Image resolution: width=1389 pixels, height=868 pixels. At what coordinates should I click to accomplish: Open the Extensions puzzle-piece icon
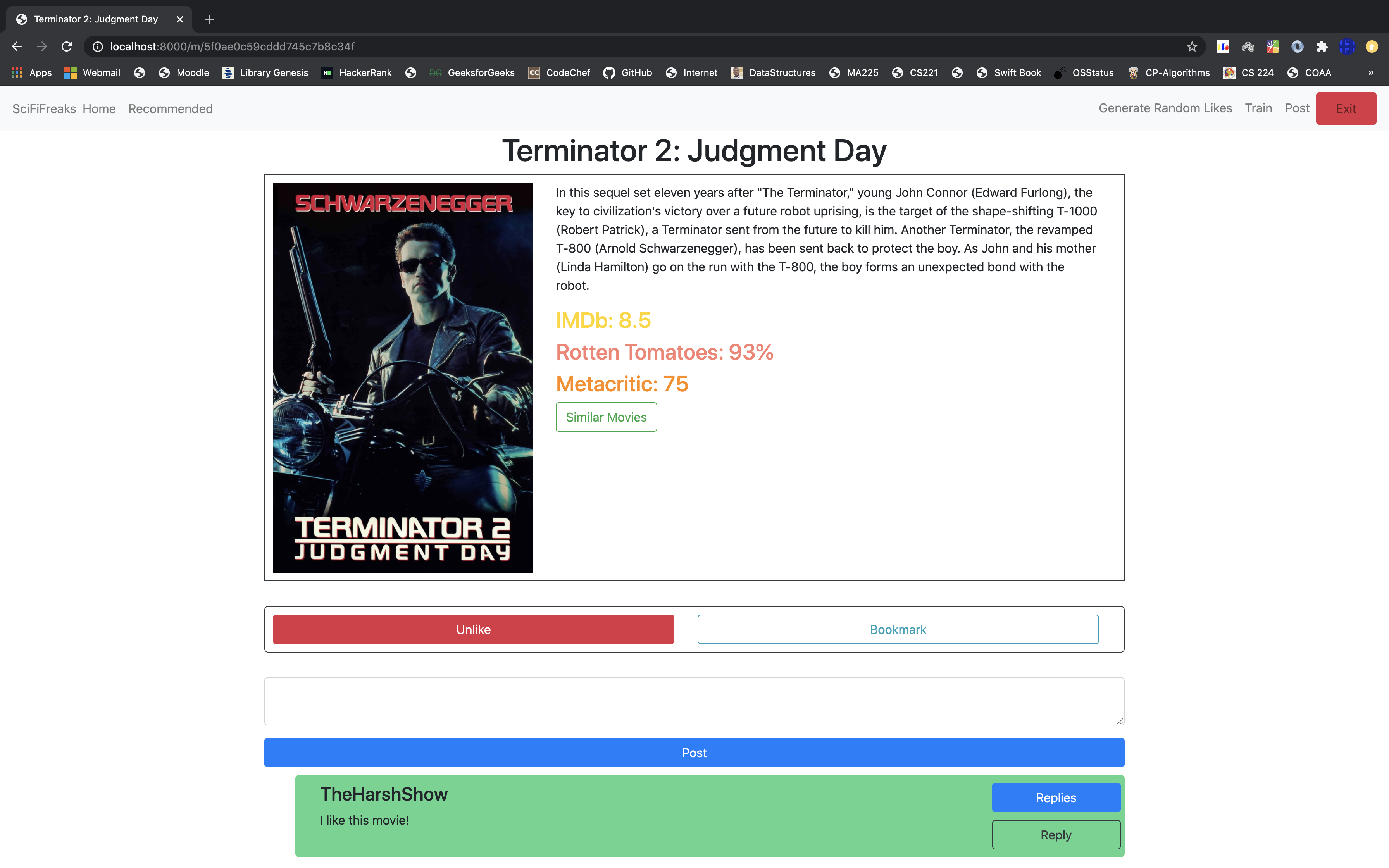1322,46
